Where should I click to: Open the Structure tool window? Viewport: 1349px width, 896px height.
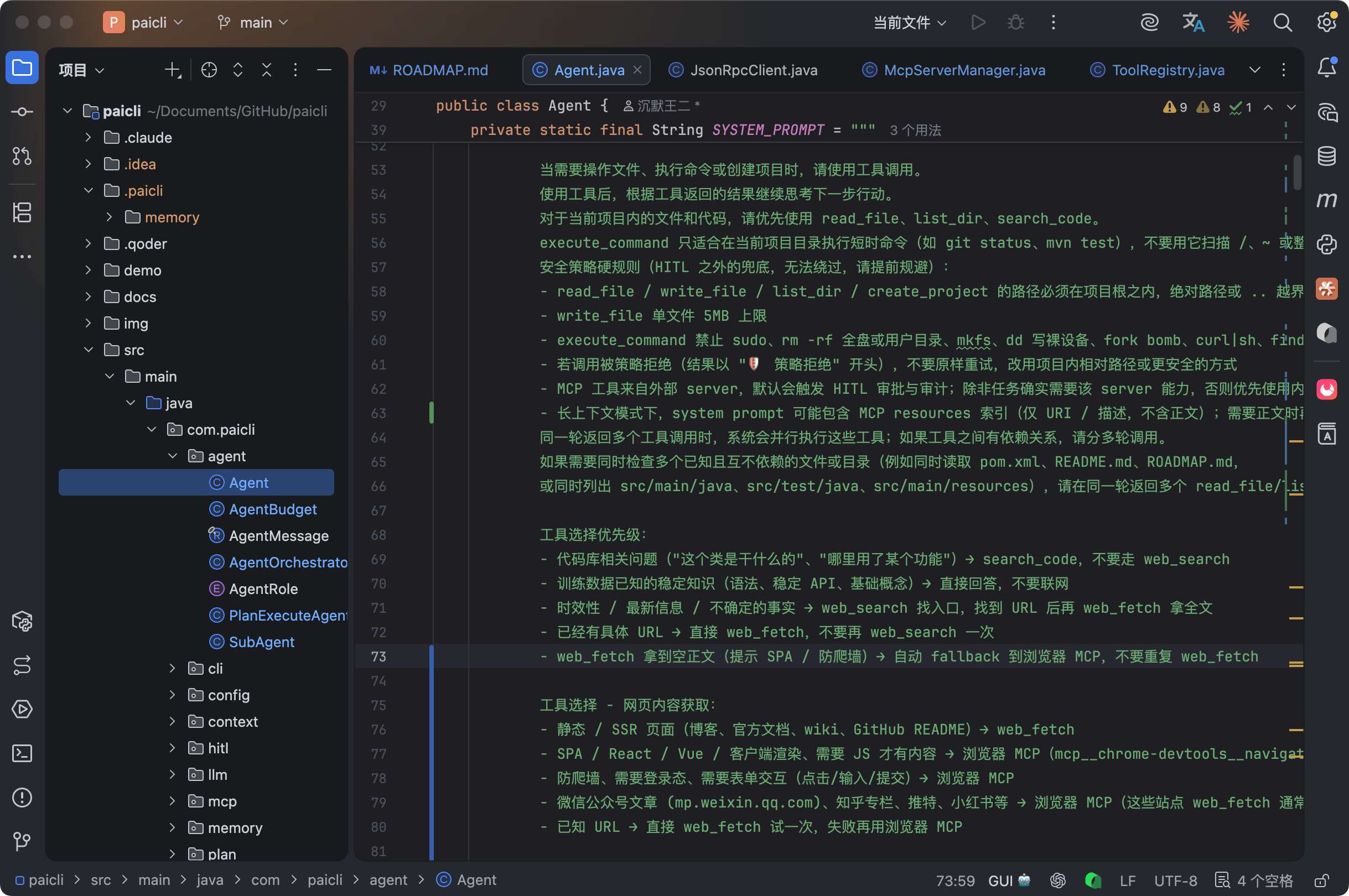tap(22, 212)
